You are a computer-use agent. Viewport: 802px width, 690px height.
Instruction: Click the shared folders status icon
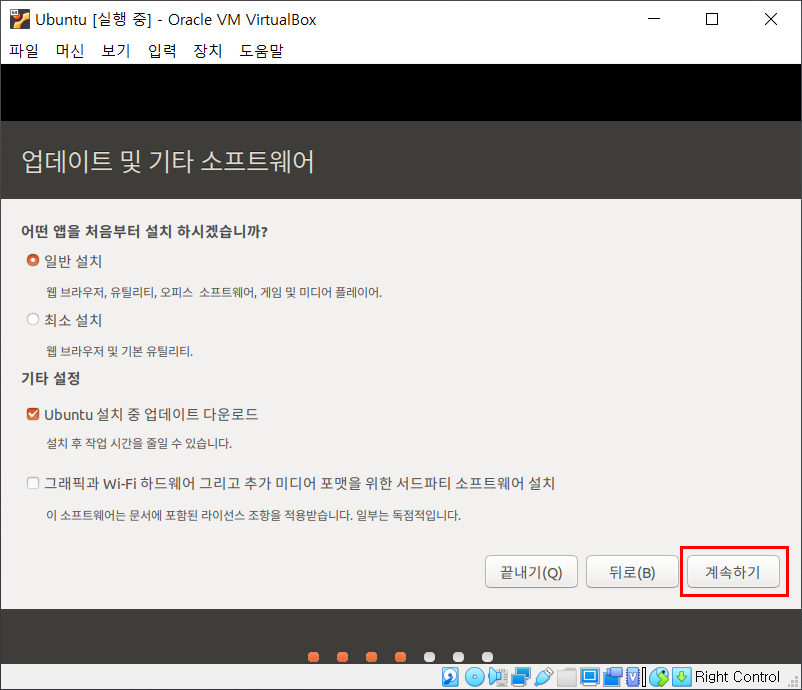click(567, 677)
